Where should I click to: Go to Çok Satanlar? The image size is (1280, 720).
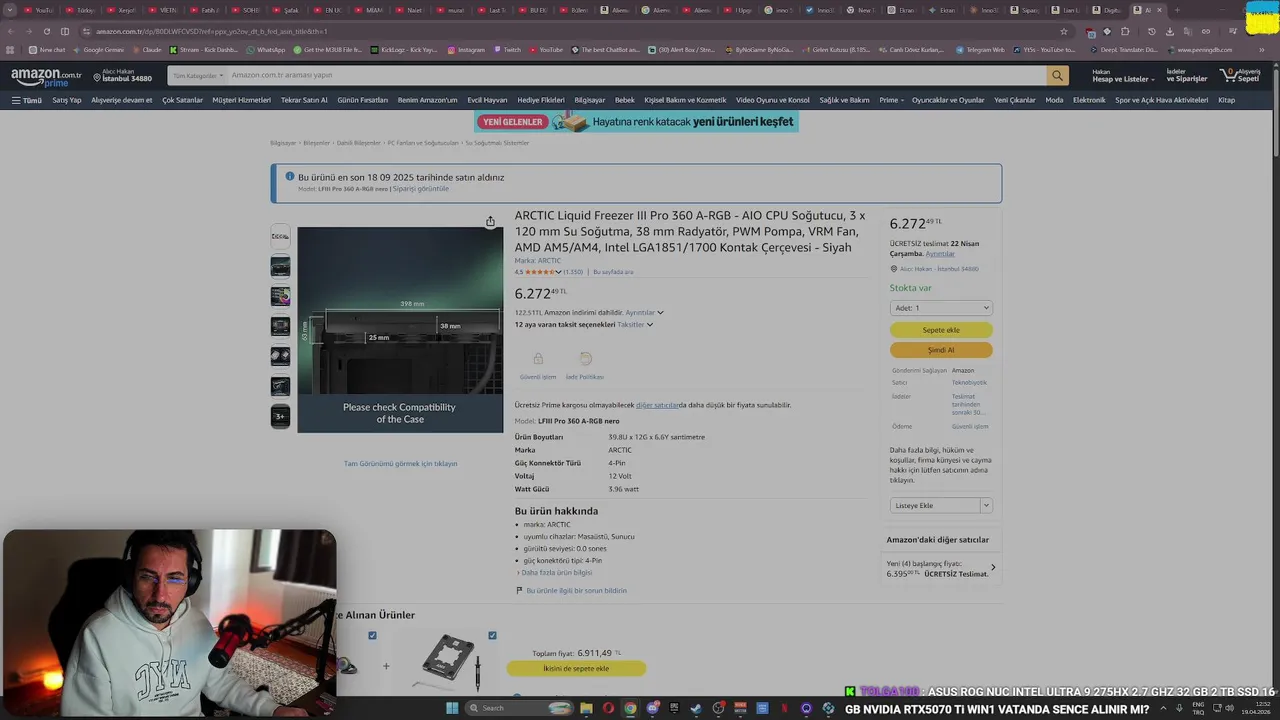coord(182,100)
